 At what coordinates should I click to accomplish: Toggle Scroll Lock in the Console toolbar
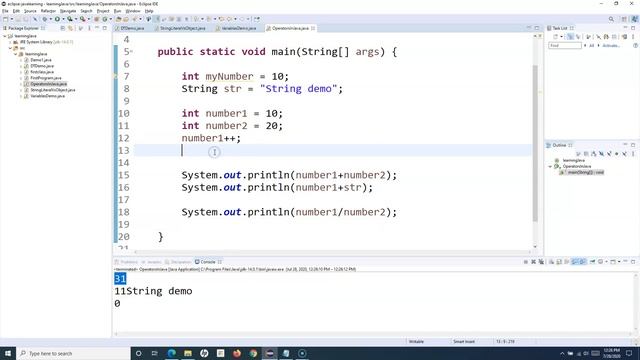point(559,262)
